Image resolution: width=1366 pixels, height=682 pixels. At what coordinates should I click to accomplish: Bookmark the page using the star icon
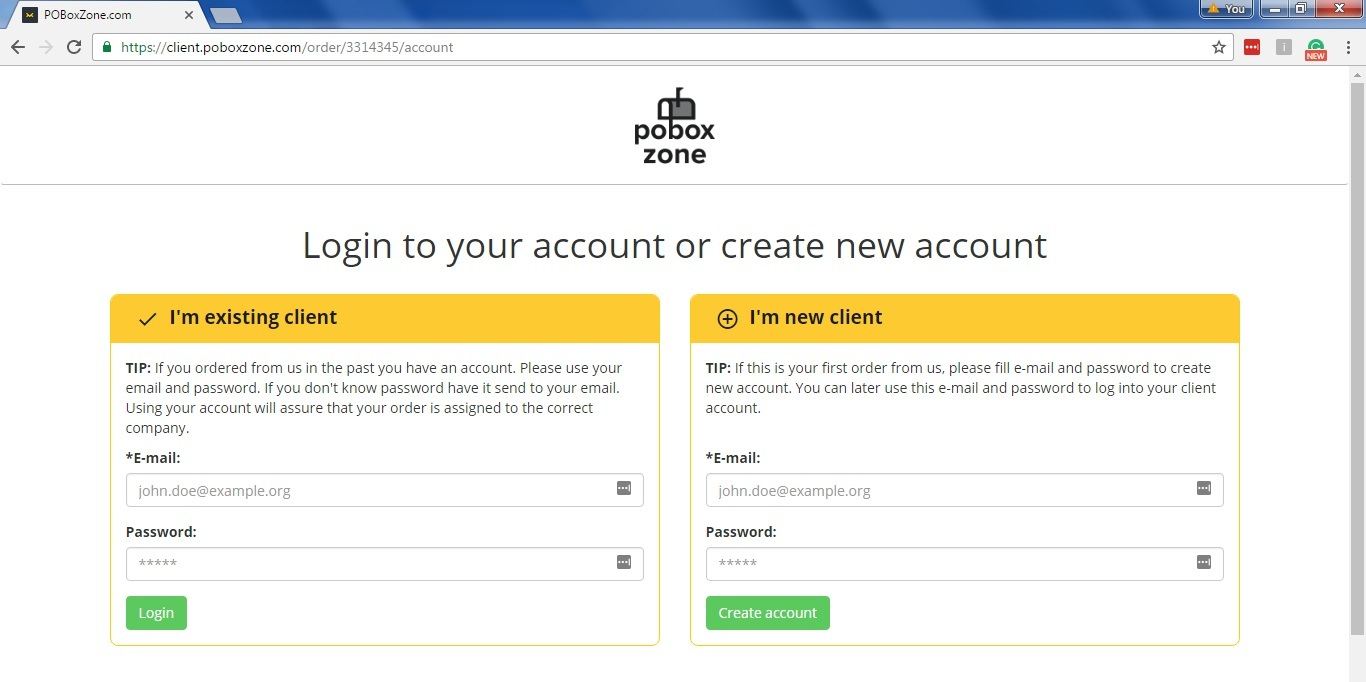pos(1219,47)
